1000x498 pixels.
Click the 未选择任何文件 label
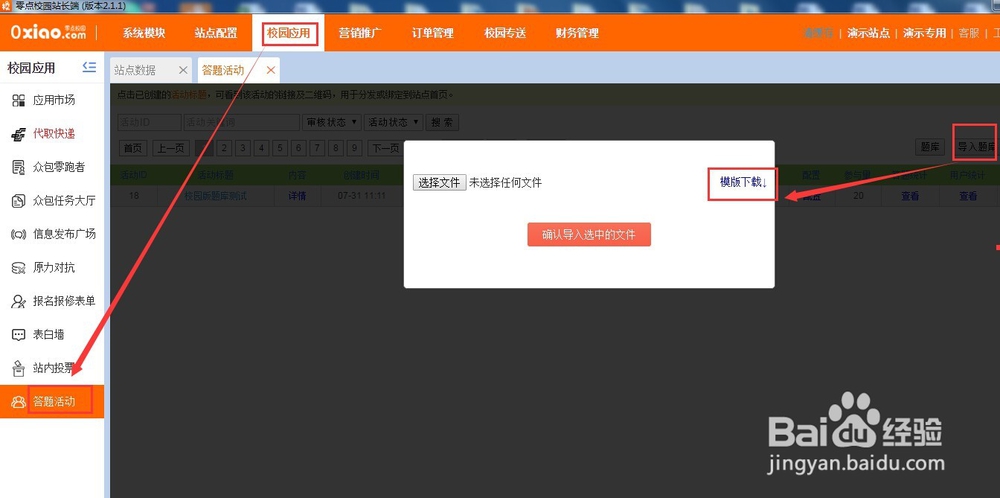(x=506, y=183)
